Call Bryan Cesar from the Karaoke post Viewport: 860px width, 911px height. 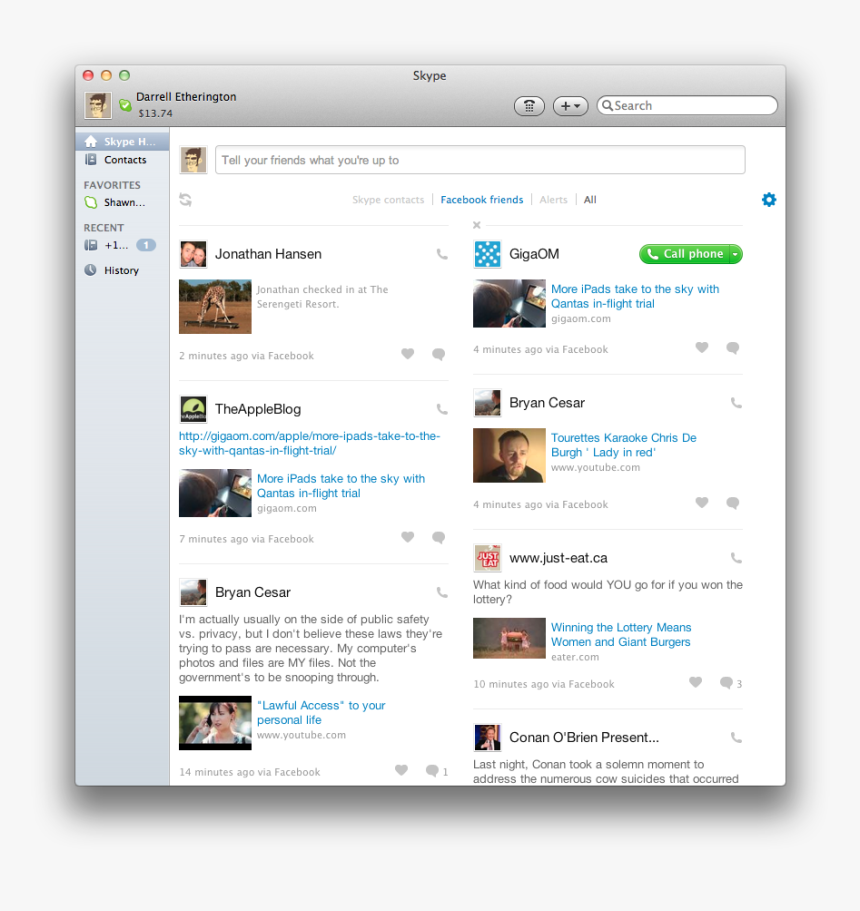[736, 403]
